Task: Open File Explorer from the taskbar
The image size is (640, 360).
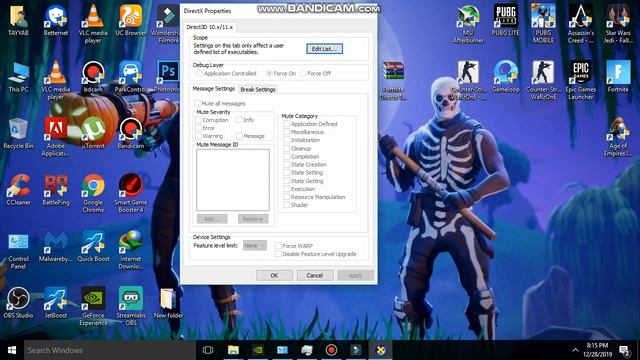Action: point(233,350)
